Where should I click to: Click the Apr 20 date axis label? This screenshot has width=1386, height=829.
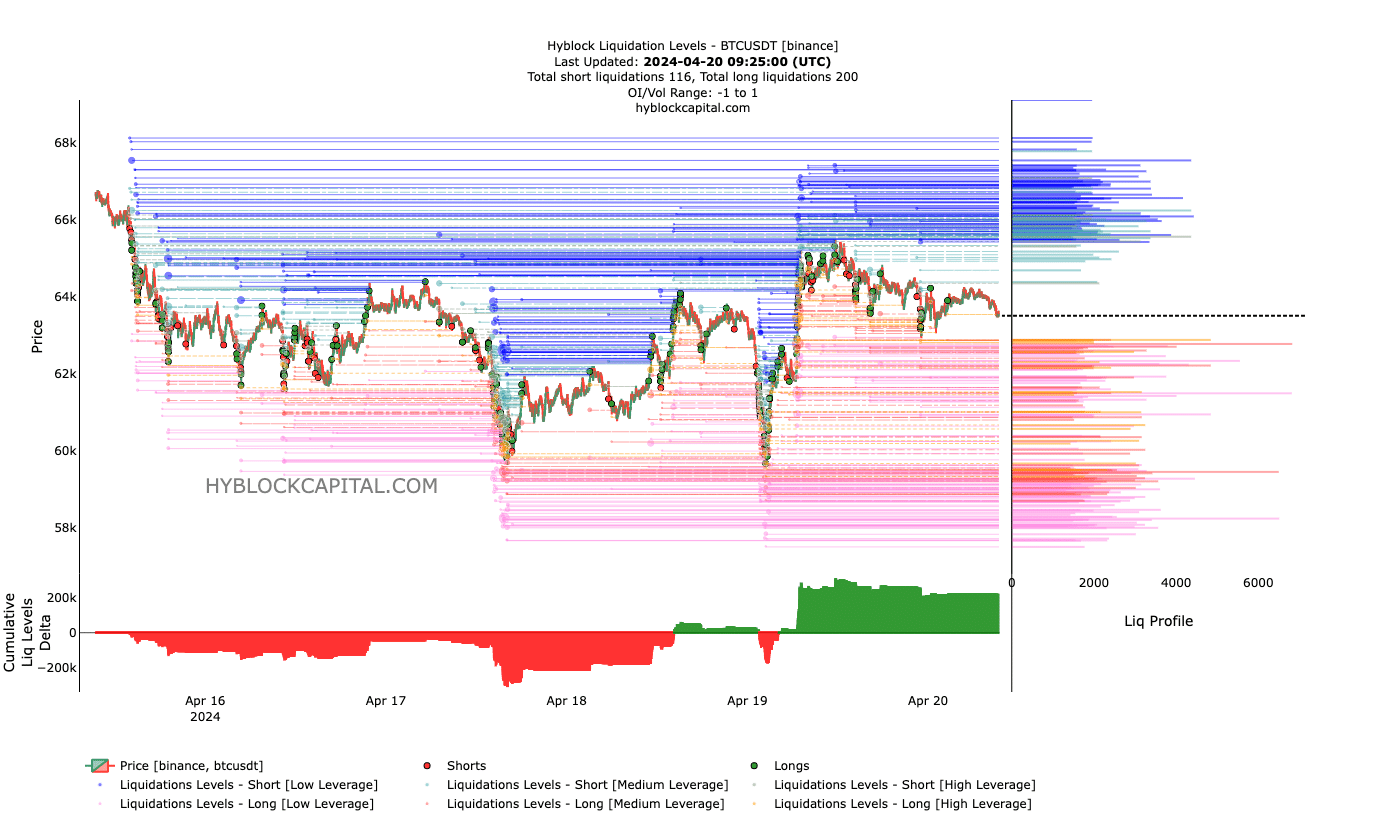pos(927,701)
